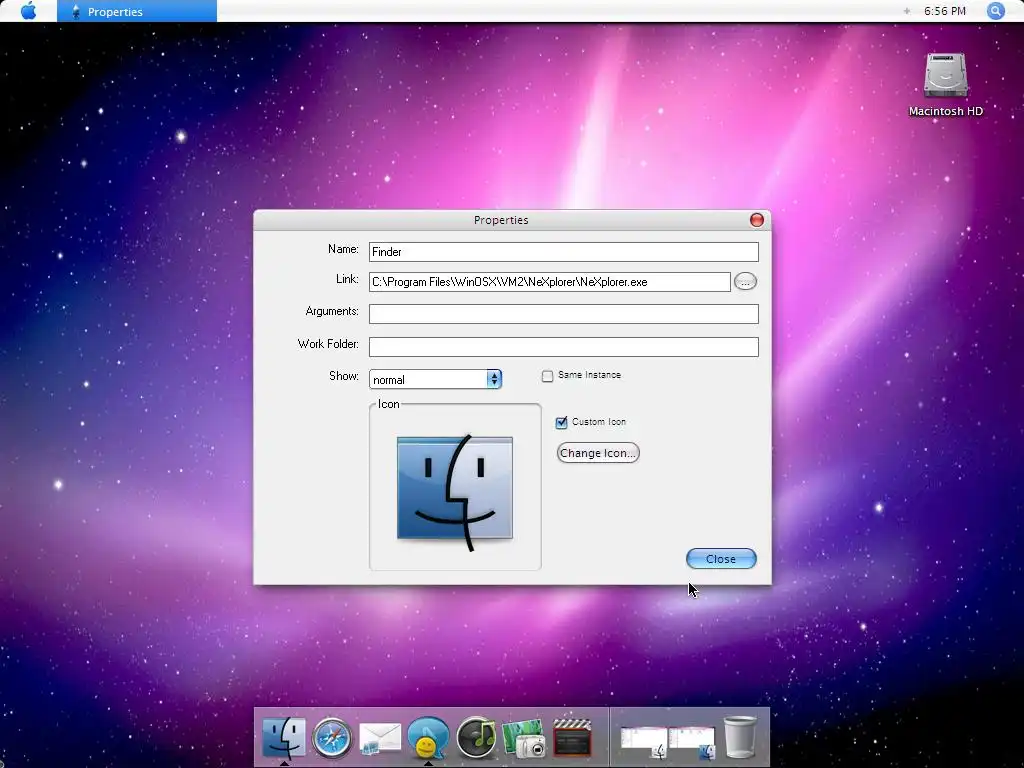The image size is (1024, 768).
Task: Open the Mail envelope icon in dock
Action: click(x=380, y=739)
